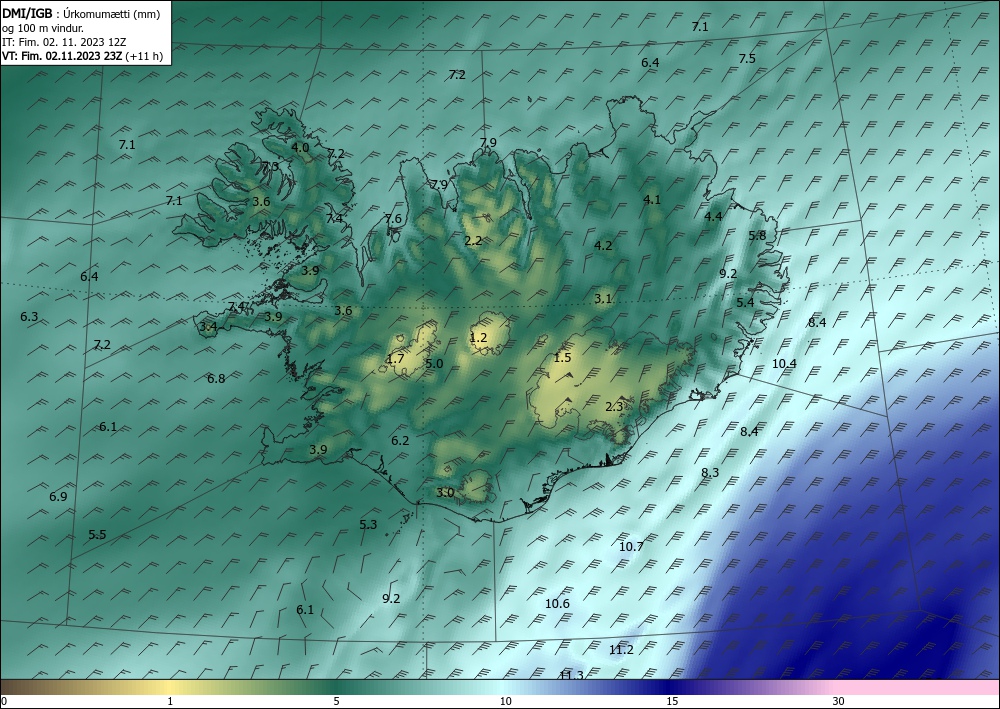Click the map value 4.4
The width and height of the screenshot is (1000, 709).
tap(713, 217)
